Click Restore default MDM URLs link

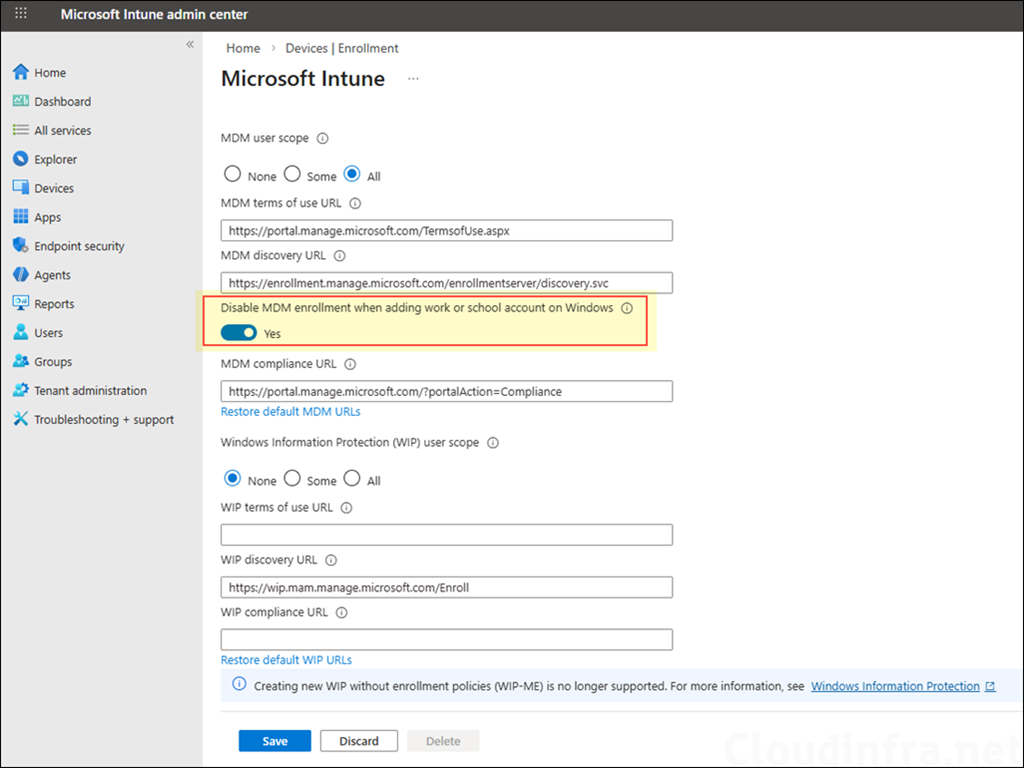pyautogui.click(x=291, y=411)
